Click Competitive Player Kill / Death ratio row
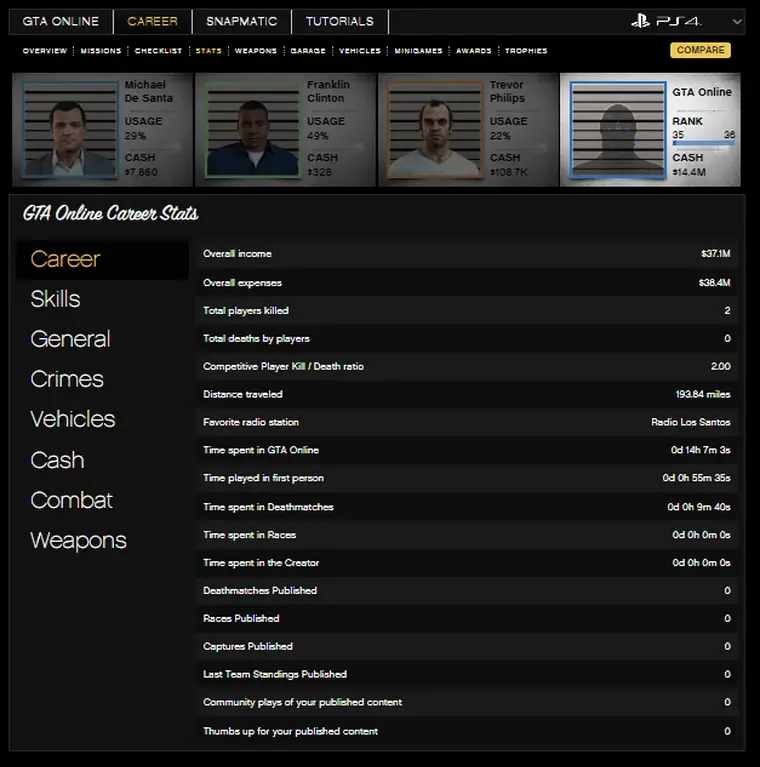The width and height of the screenshot is (760, 767). point(467,366)
